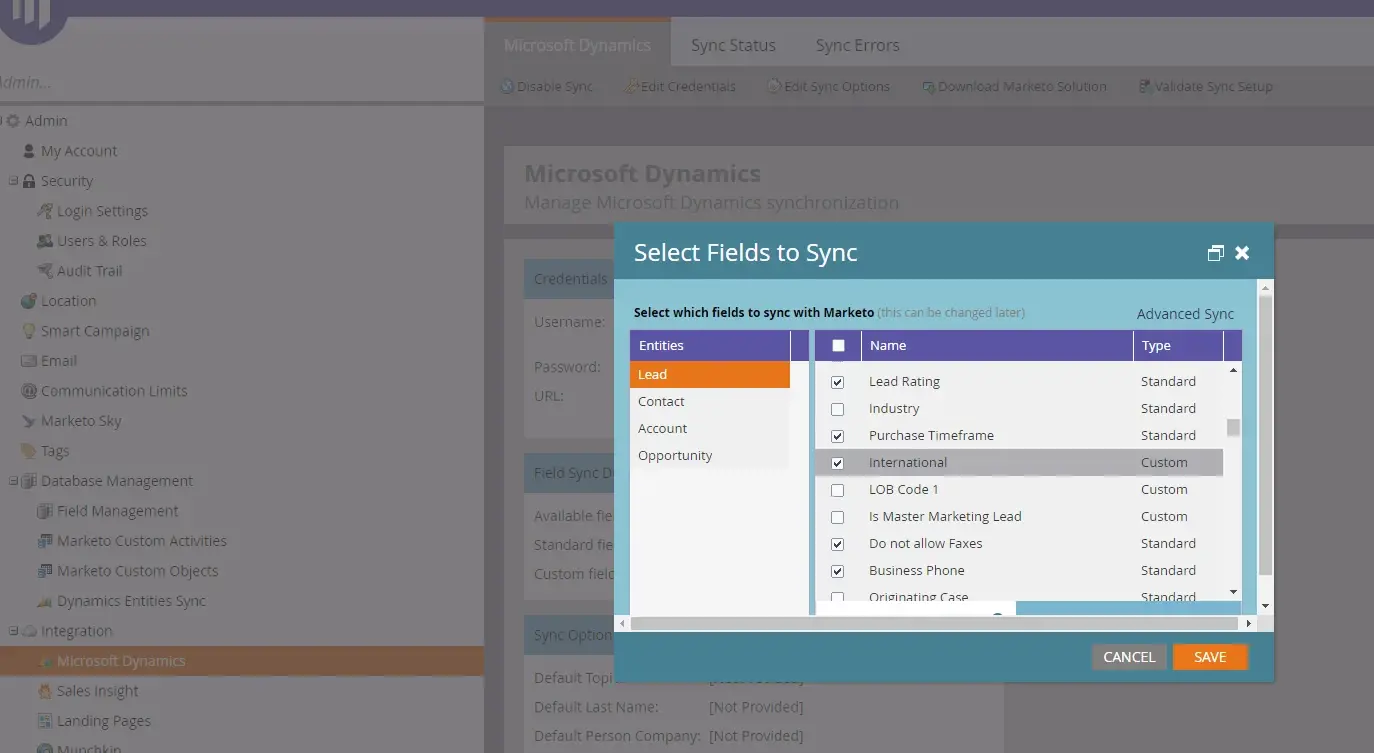This screenshot has width=1374, height=753.
Task: Click the Edit Credentials toolbar icon
Action: (631, 87)
